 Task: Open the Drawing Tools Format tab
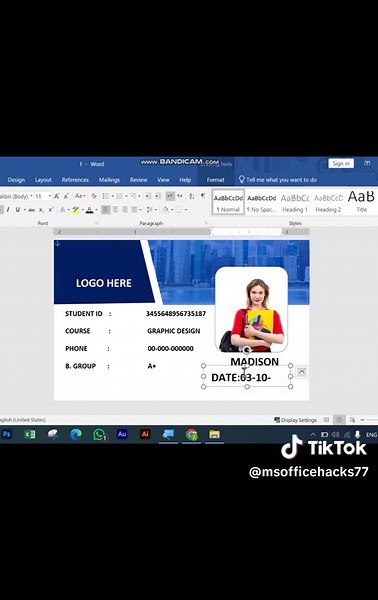215,179
